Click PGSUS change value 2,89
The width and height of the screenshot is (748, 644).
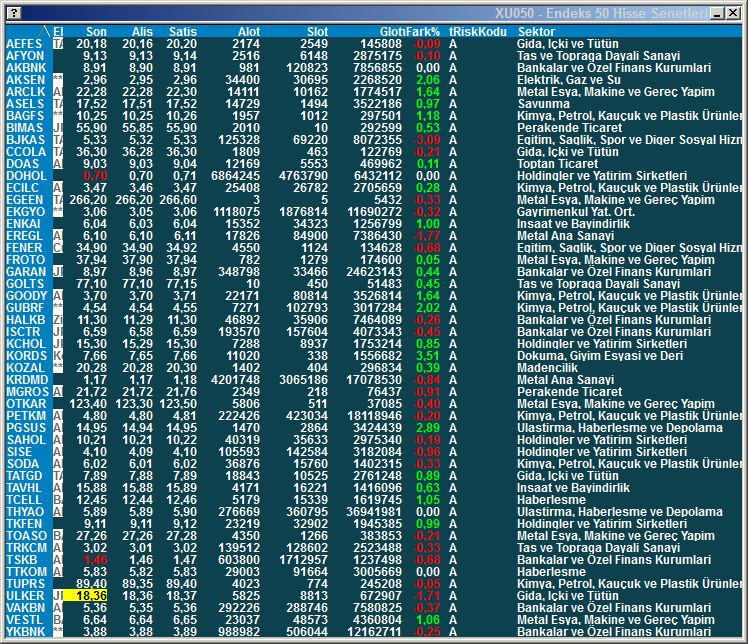coord(427,428)
